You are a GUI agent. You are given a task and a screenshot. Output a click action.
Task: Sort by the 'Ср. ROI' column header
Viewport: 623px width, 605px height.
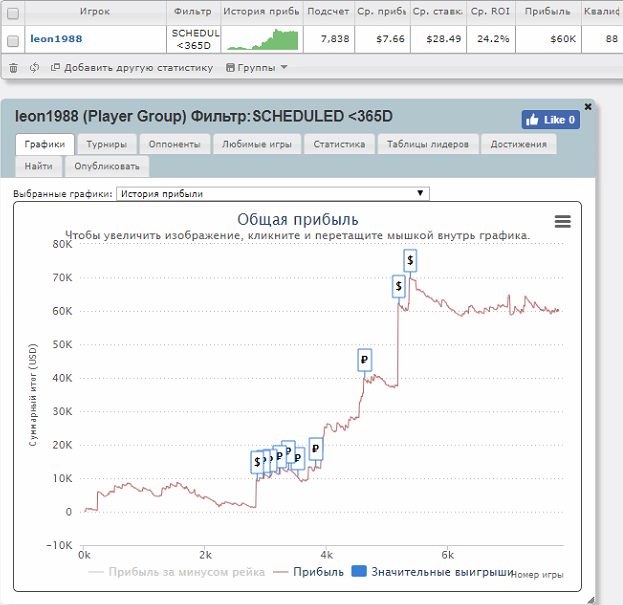click(490, 12)
